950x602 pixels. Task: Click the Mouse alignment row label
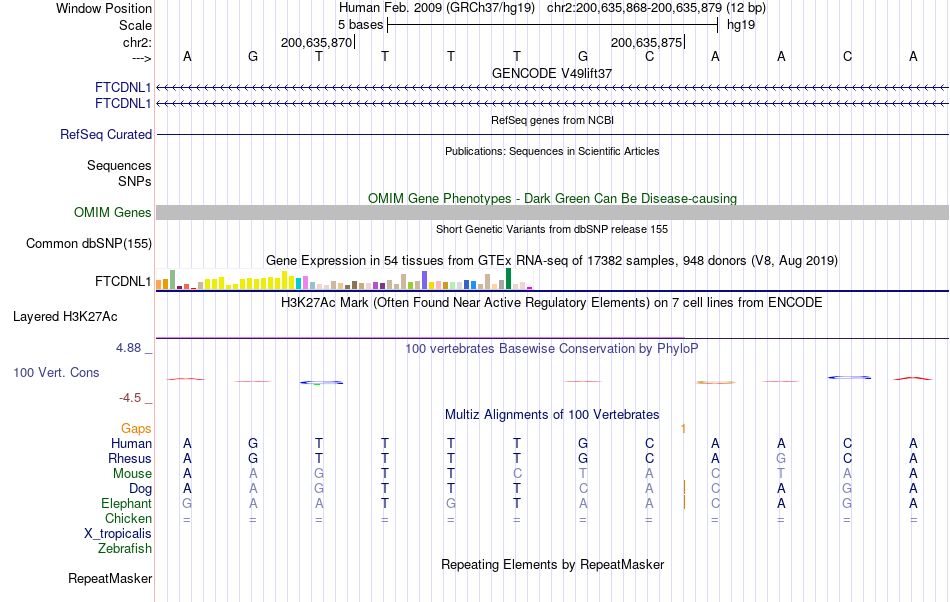coord(132,474)
